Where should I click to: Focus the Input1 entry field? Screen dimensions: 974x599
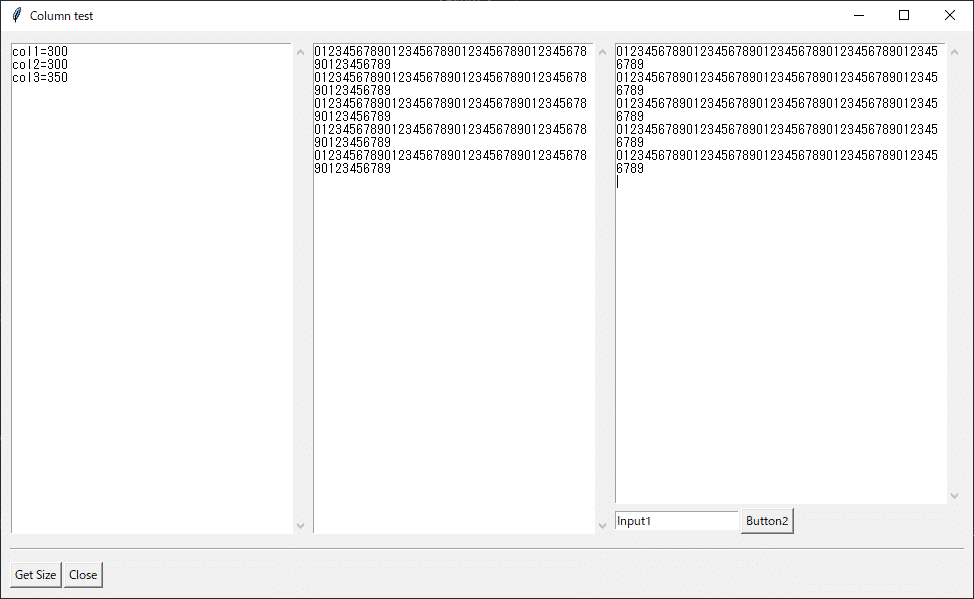point(676,521)
